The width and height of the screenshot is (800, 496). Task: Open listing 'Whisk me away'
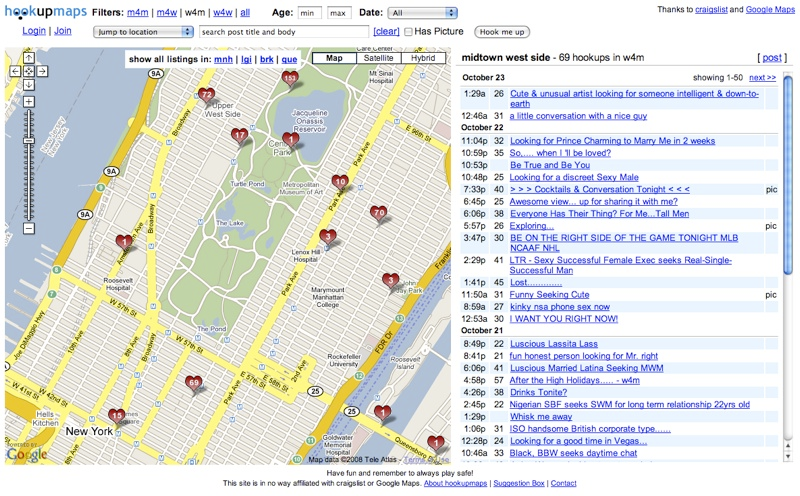click(541, 416)
